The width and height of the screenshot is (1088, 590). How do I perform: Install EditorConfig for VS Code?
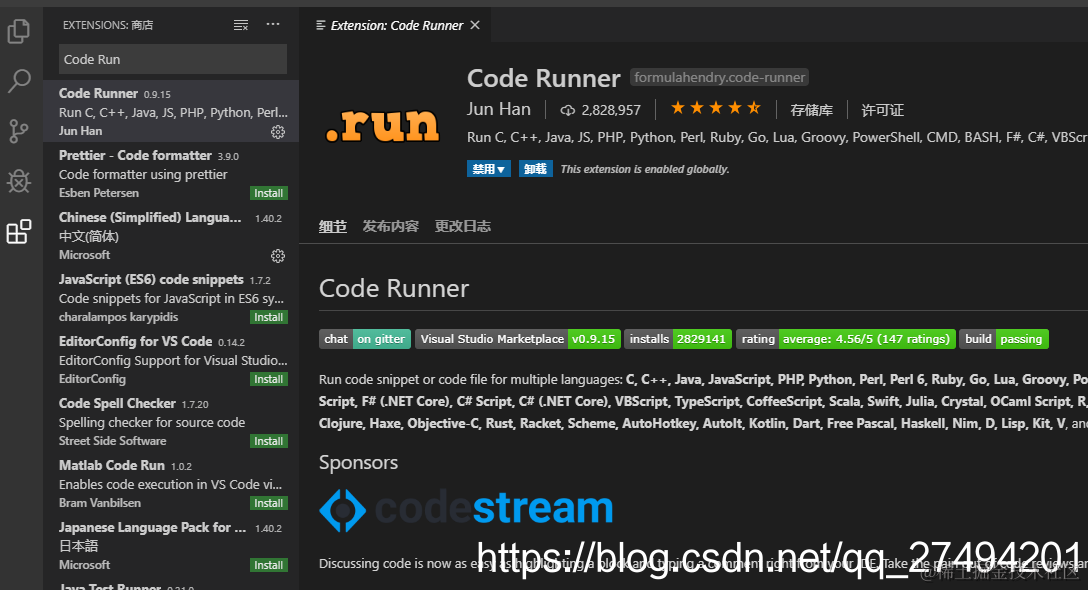click(x=269, y=379)
